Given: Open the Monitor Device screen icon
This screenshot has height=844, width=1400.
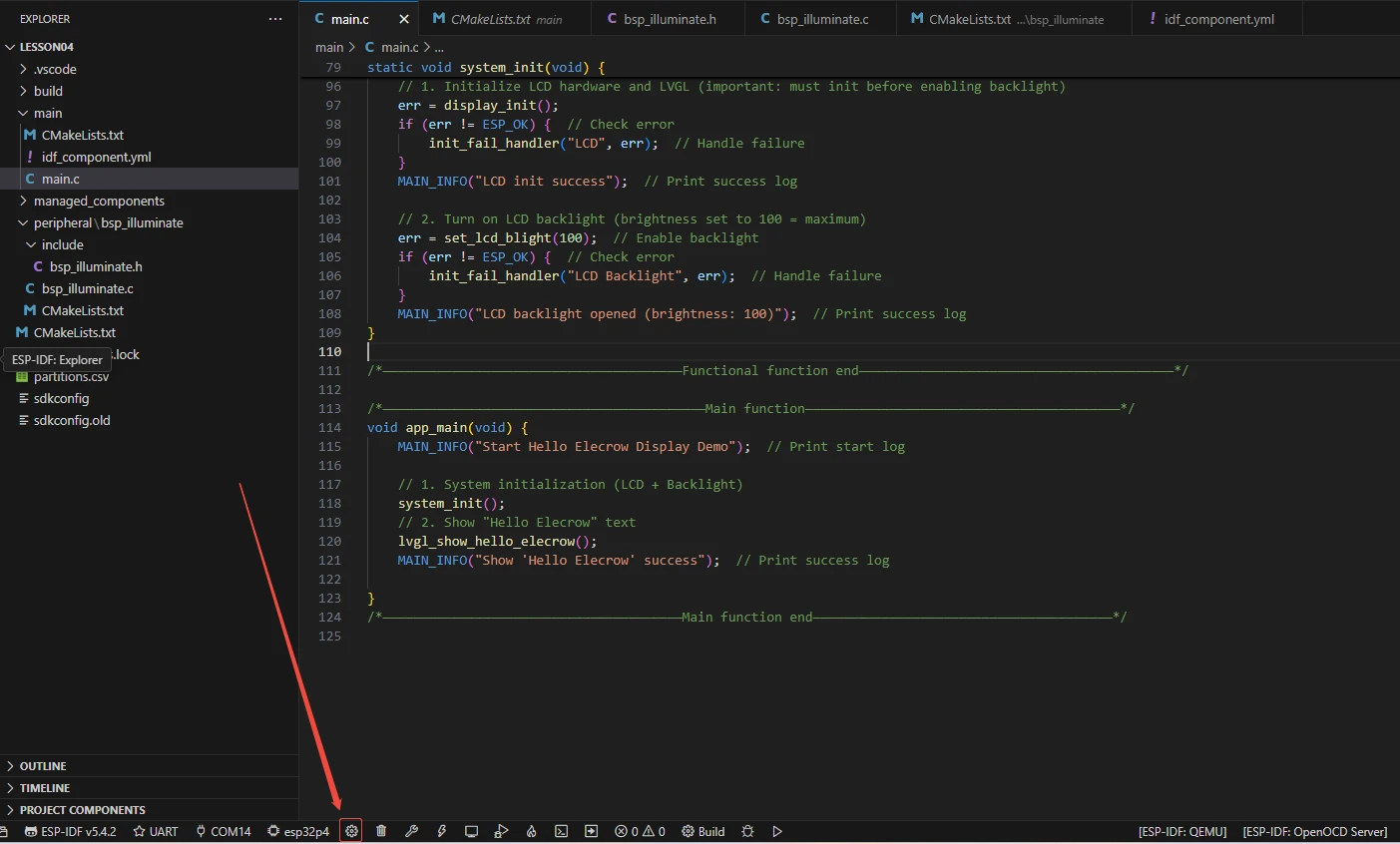Looking at the screenshot, I should [471, 831].
